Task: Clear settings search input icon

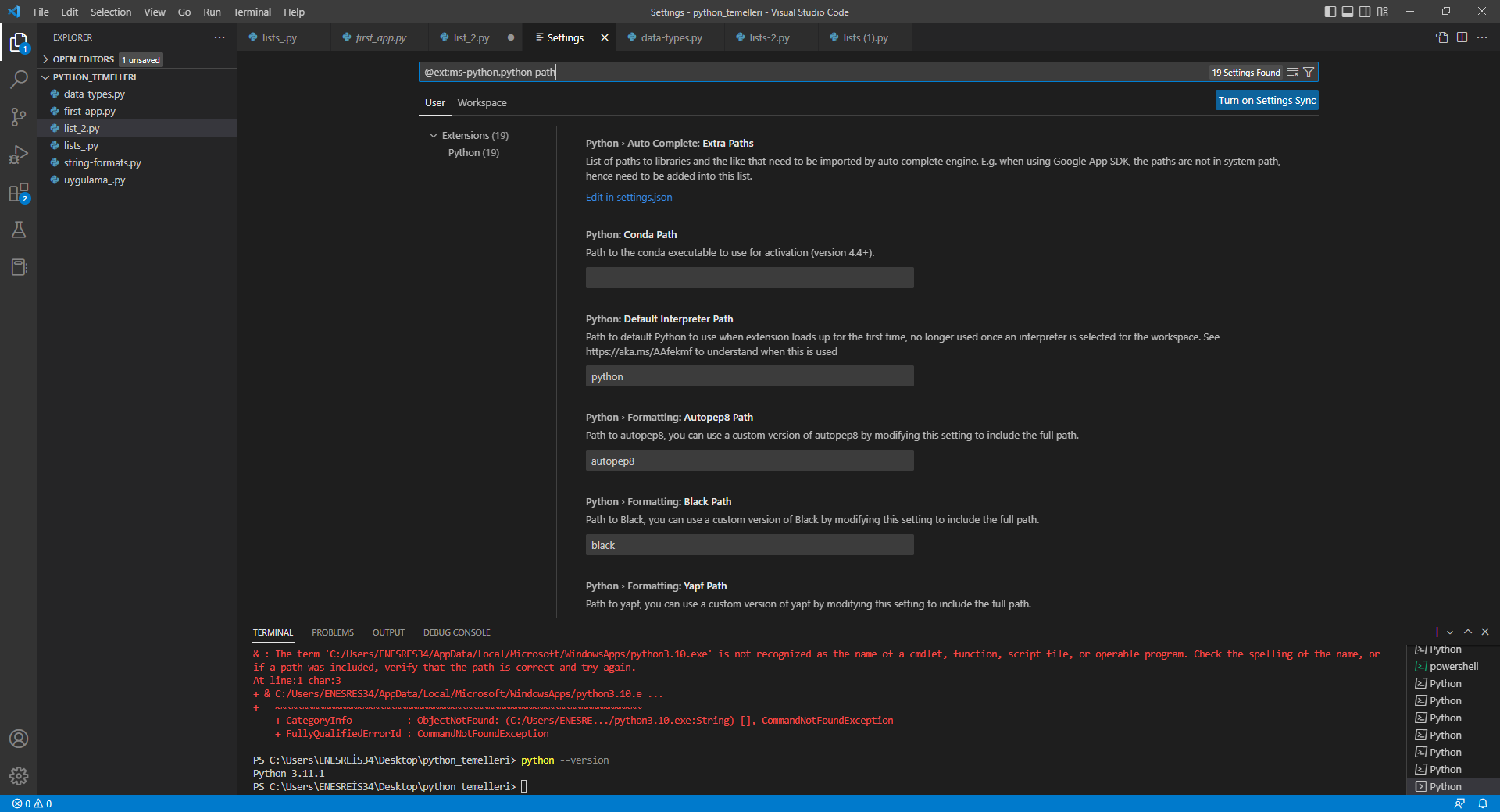Action: pos(1293,72)
